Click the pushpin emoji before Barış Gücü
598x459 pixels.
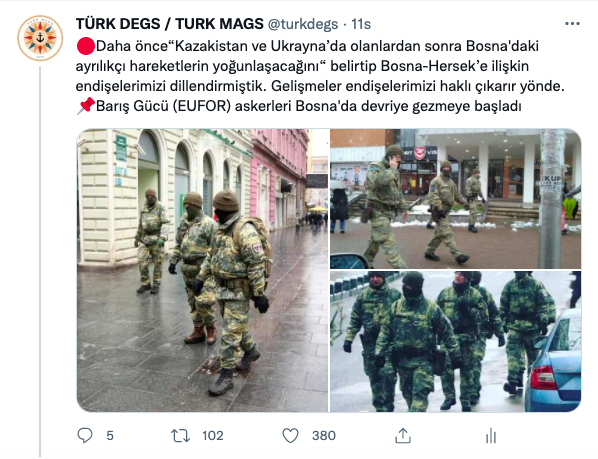click(85, 106)
